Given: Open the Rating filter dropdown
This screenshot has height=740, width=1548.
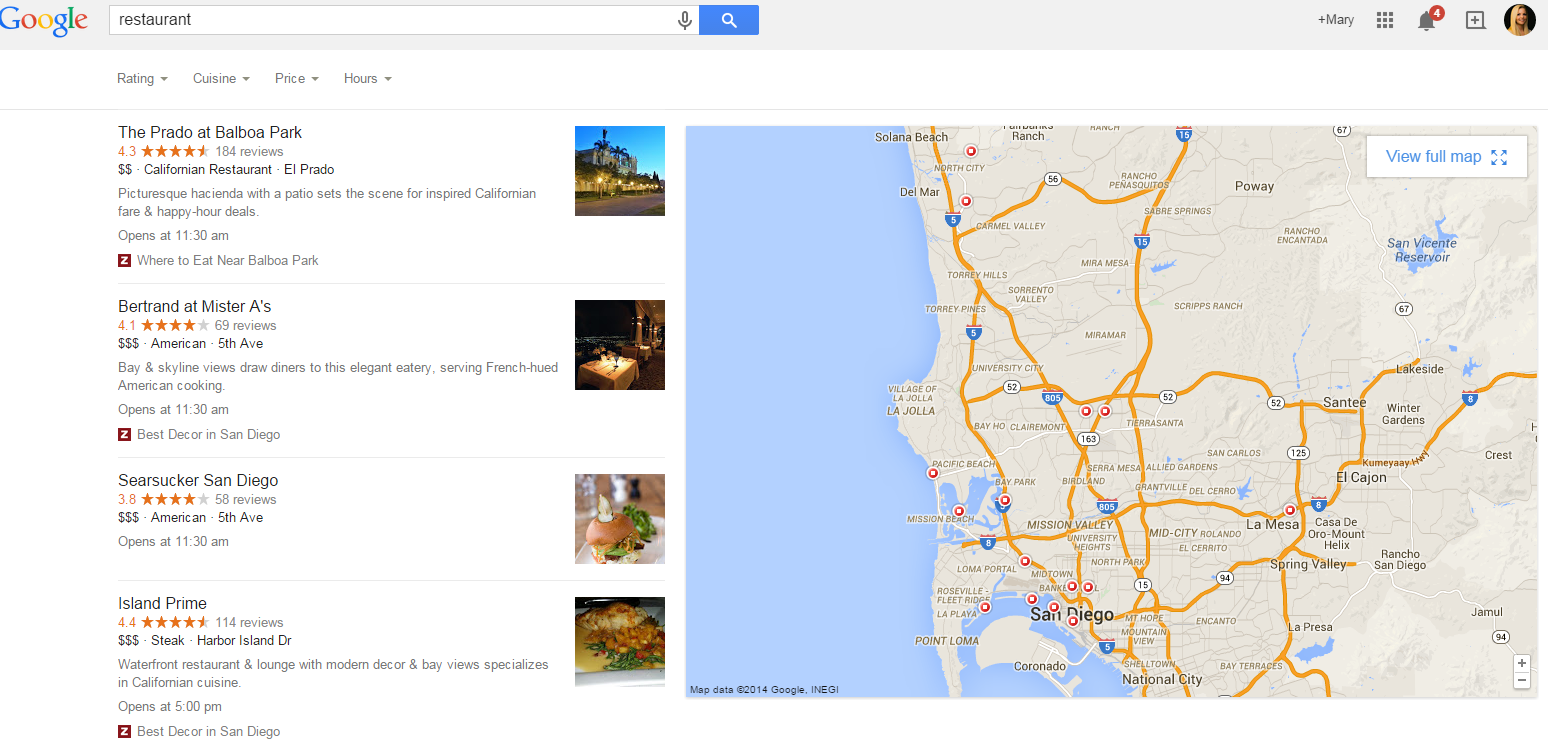Looking at the screenshot, I should [142, 78].
